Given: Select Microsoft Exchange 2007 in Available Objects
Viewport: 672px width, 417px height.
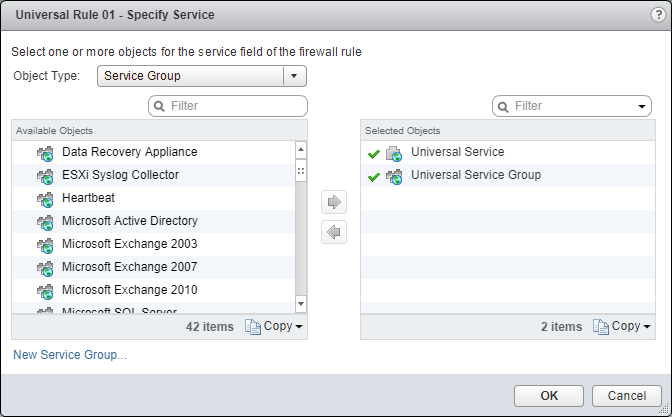Looking at the screenshot, I should tap(129, 267).
